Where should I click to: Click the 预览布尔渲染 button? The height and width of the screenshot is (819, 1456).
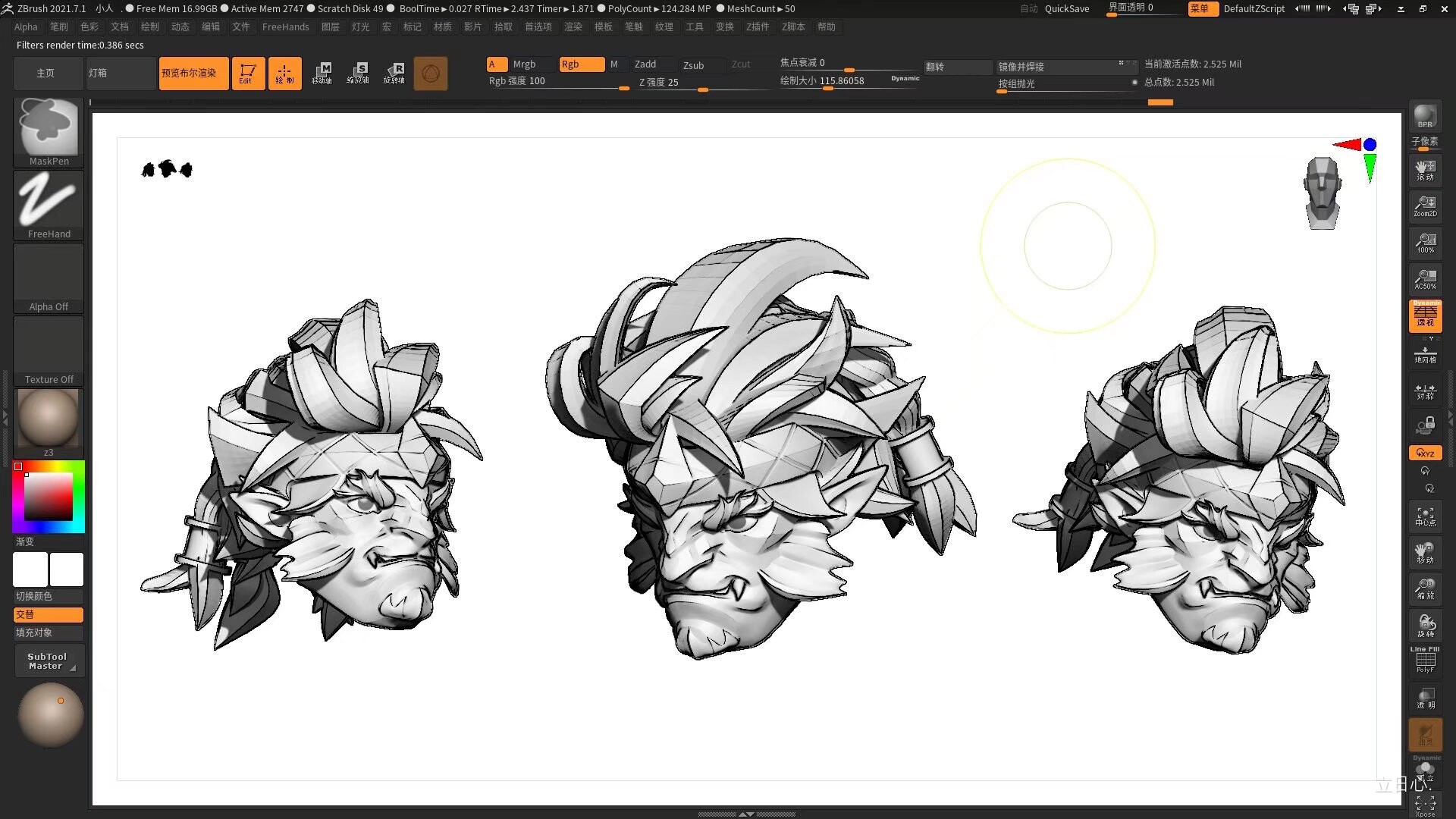tap(193, 73)
